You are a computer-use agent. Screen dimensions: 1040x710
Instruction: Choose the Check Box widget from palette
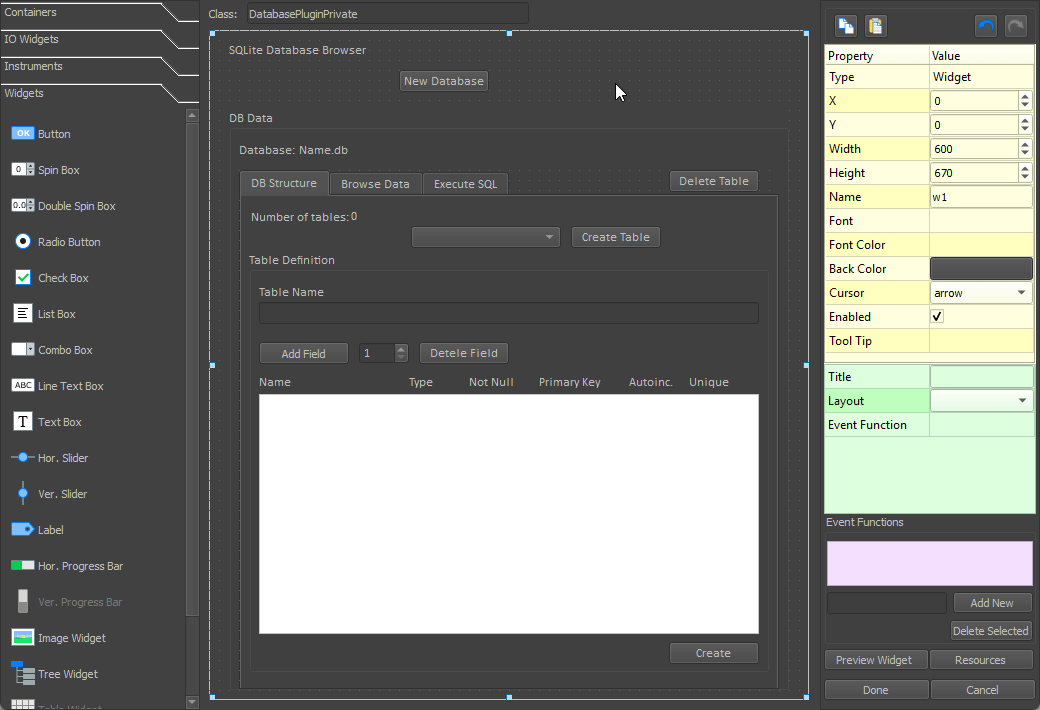pos(23,278)
